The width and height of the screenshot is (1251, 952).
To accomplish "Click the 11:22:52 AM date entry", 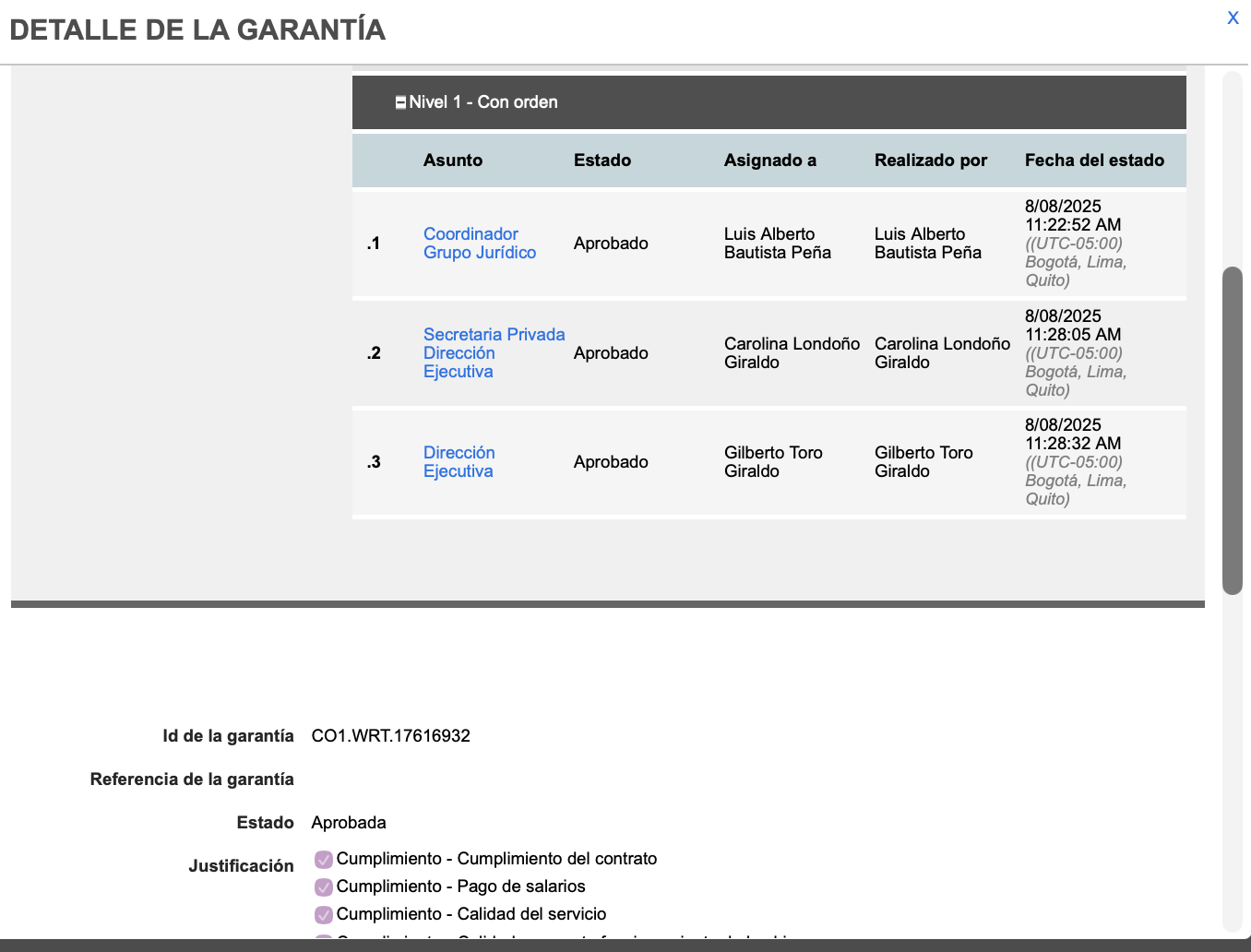I will (1076, 244).
